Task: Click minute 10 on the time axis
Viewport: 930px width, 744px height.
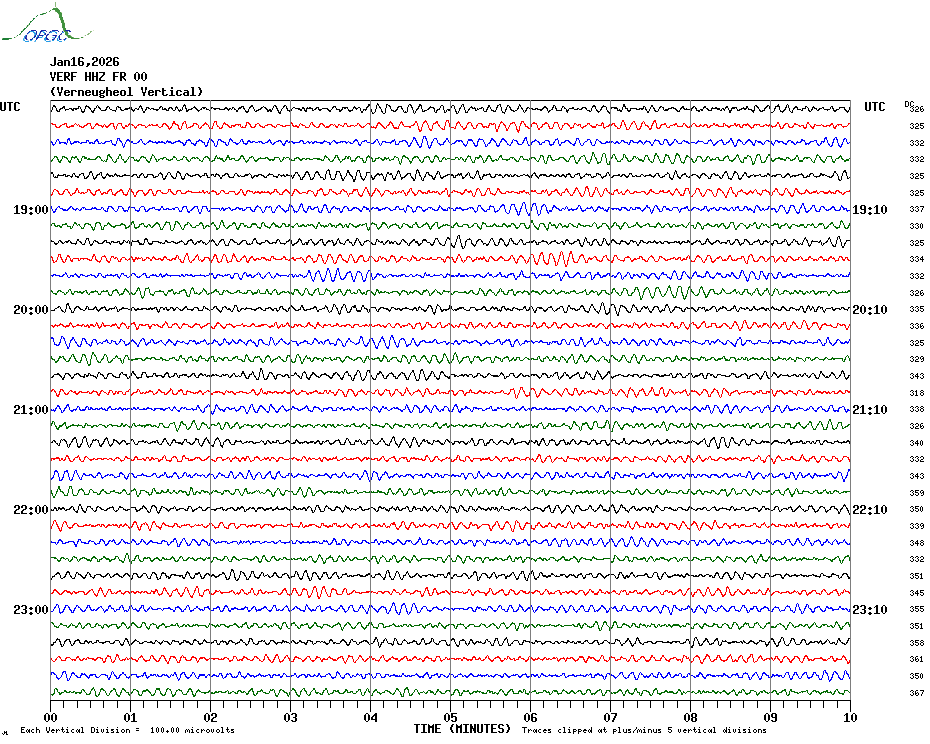Action: coord(851,717)
